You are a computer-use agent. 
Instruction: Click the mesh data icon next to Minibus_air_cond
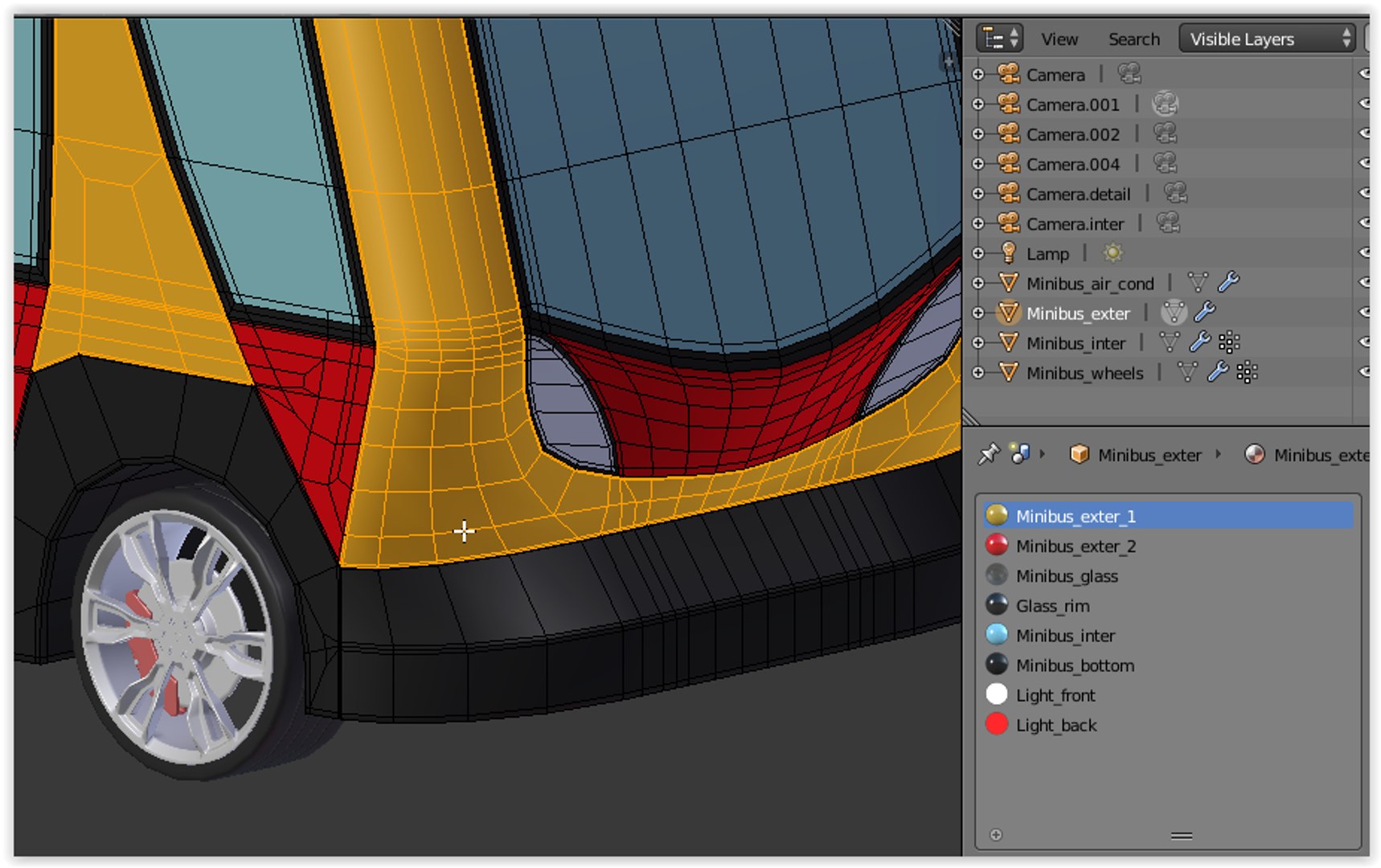[1198, 283]
